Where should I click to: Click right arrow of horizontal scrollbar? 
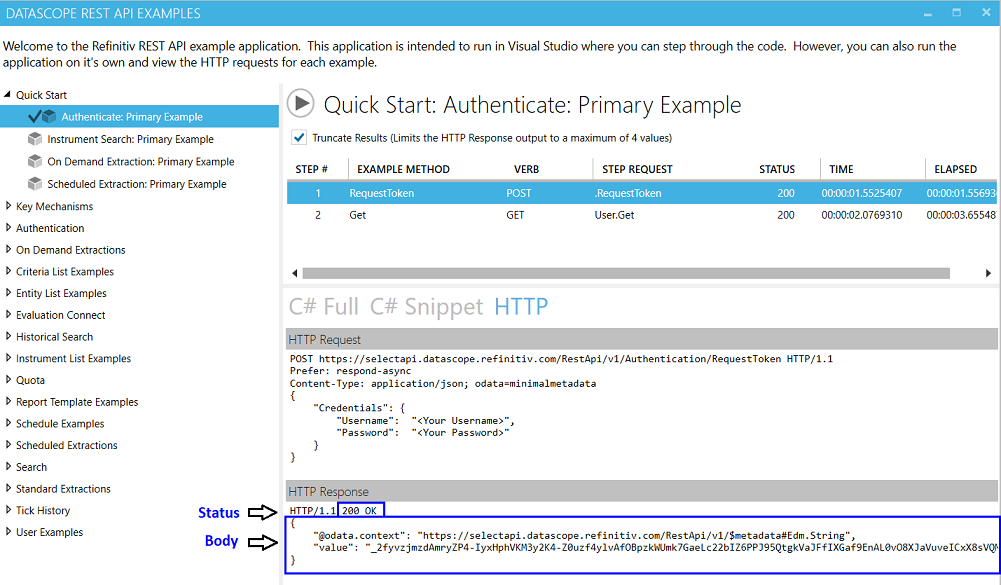[988, 273]
